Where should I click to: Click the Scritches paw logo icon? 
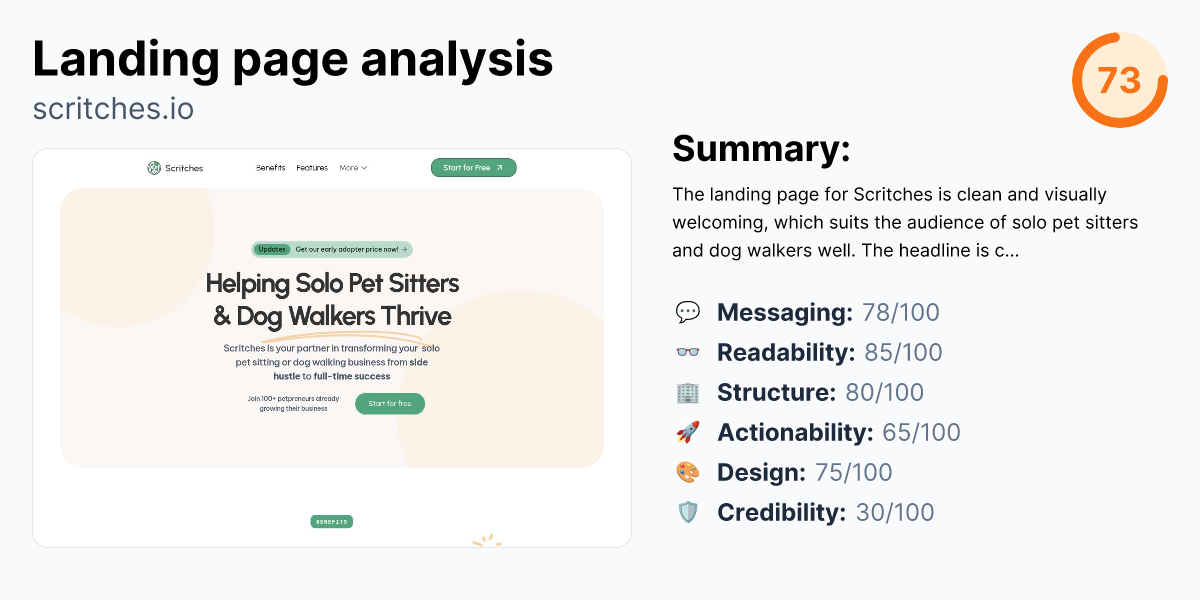pos(155,167)
